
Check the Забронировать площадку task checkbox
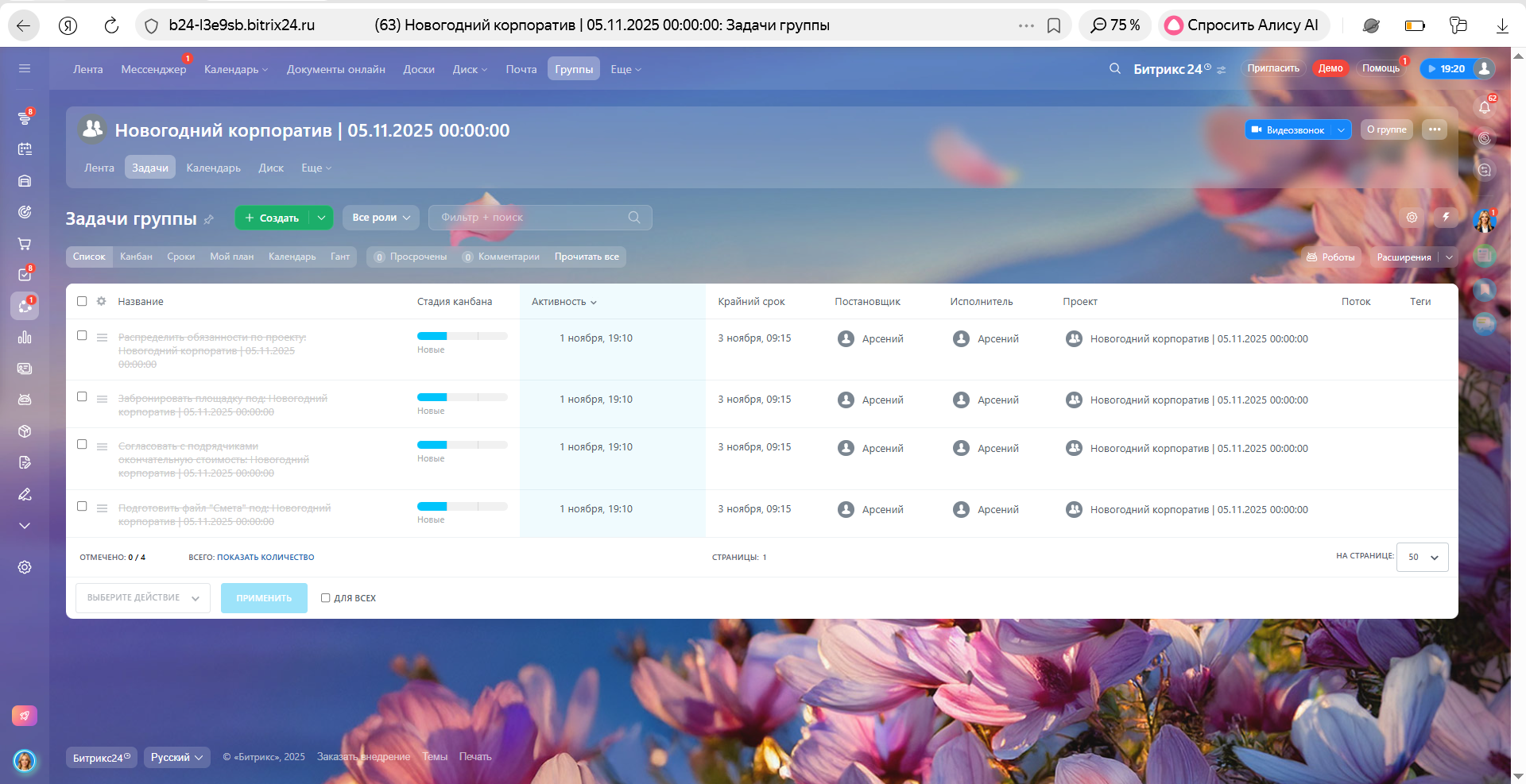tap(82, 396)
